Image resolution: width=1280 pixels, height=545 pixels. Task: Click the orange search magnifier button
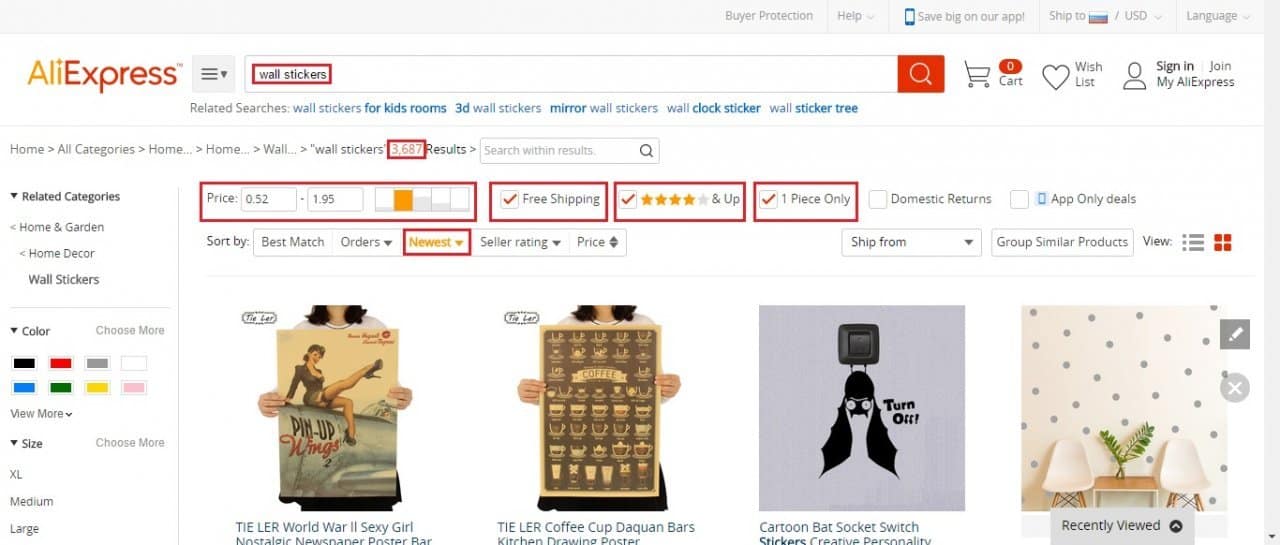tap(920, 74)
